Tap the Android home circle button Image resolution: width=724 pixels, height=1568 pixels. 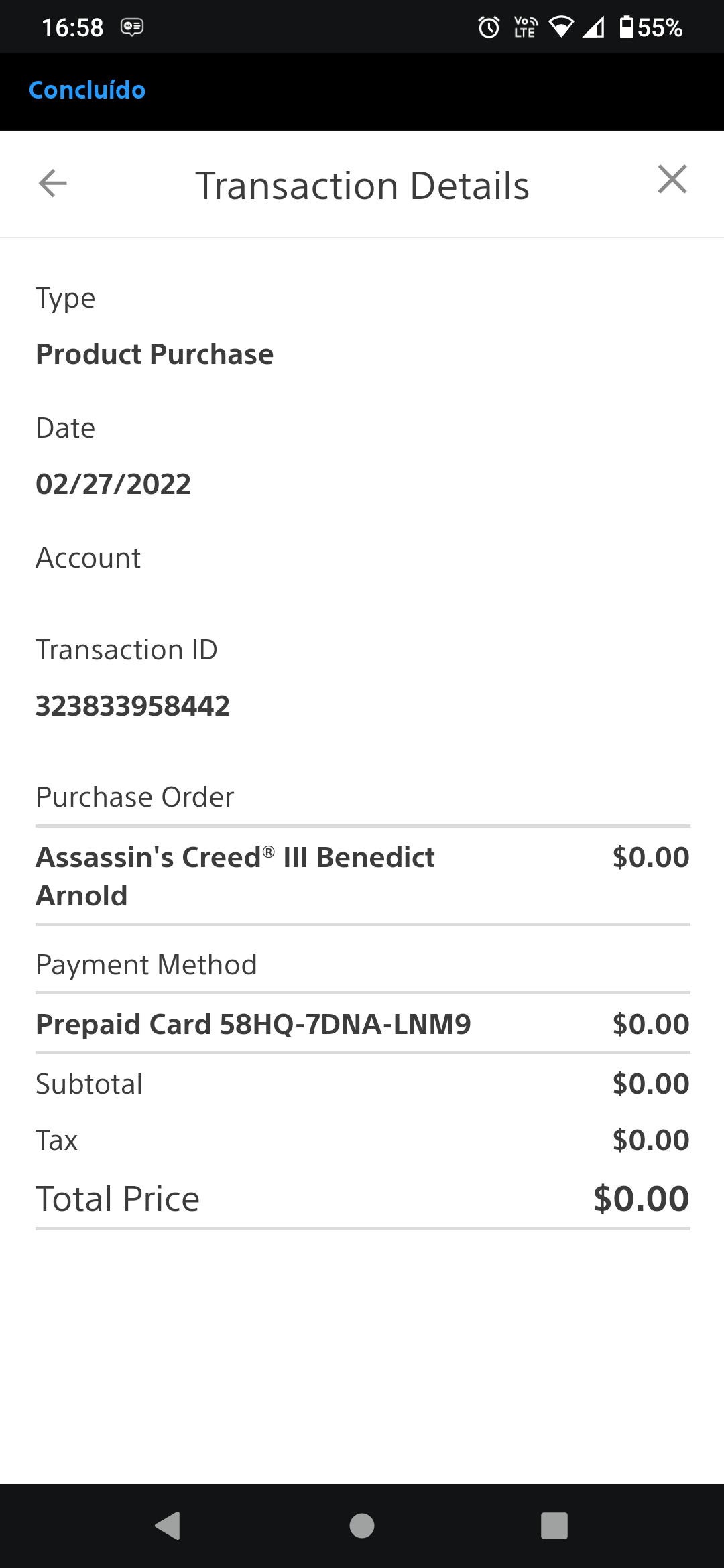click(362, 1526)
